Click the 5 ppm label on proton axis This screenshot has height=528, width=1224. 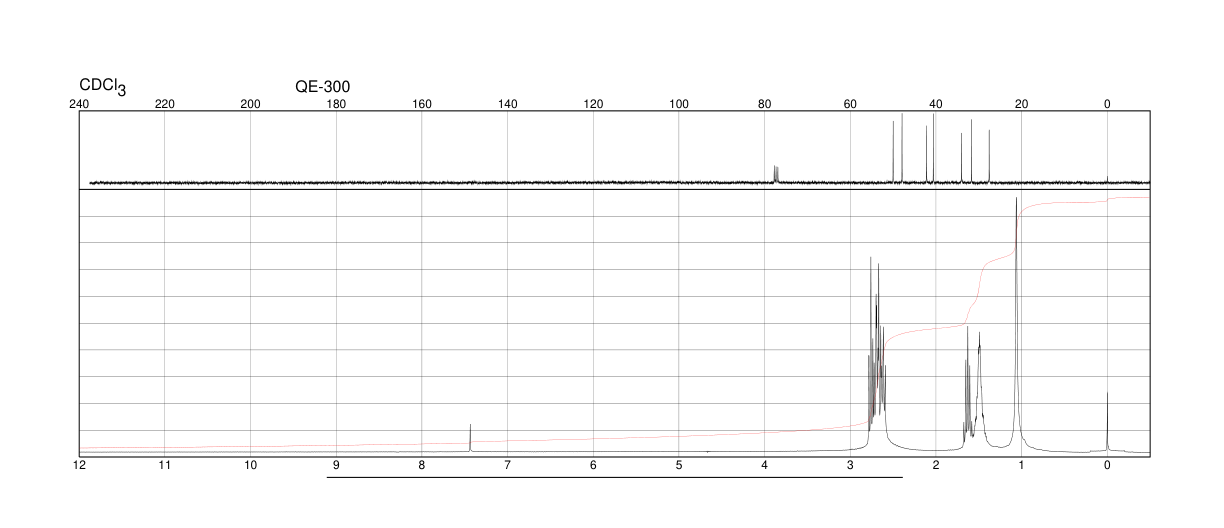pos(679,465)
